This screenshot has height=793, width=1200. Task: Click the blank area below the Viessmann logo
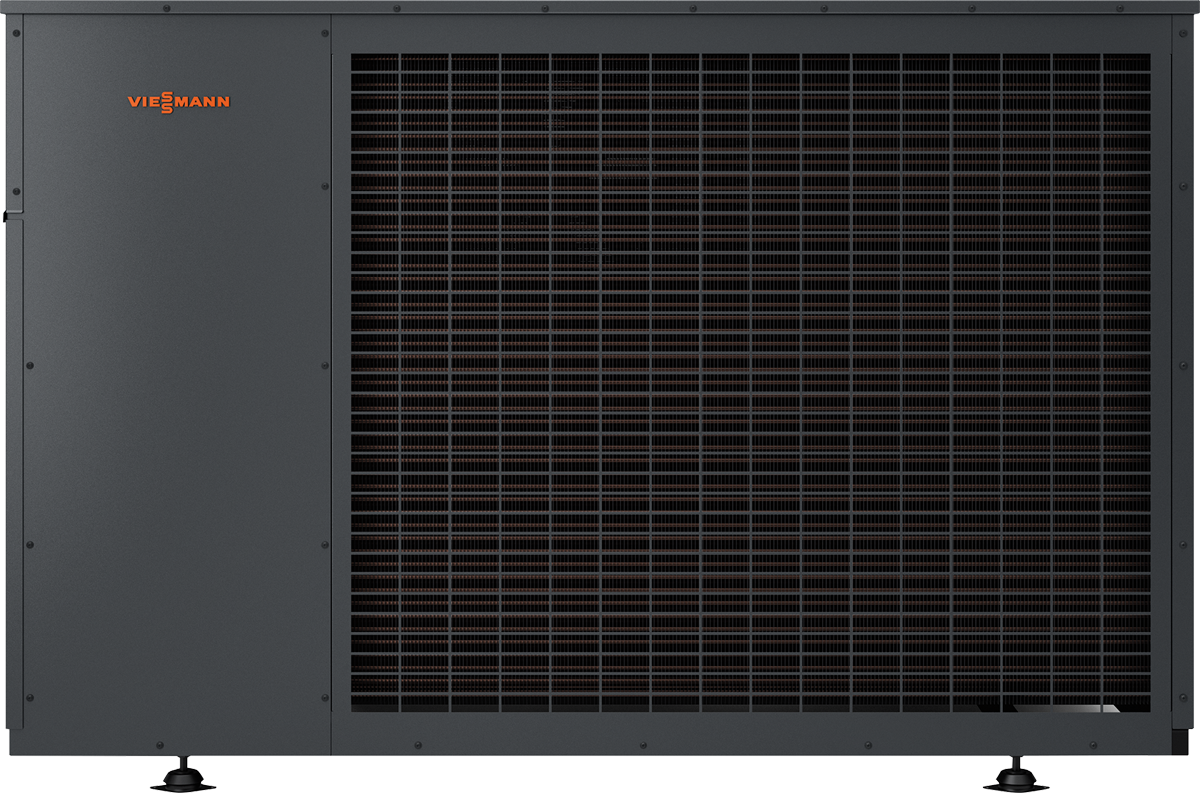click(179, 300)
